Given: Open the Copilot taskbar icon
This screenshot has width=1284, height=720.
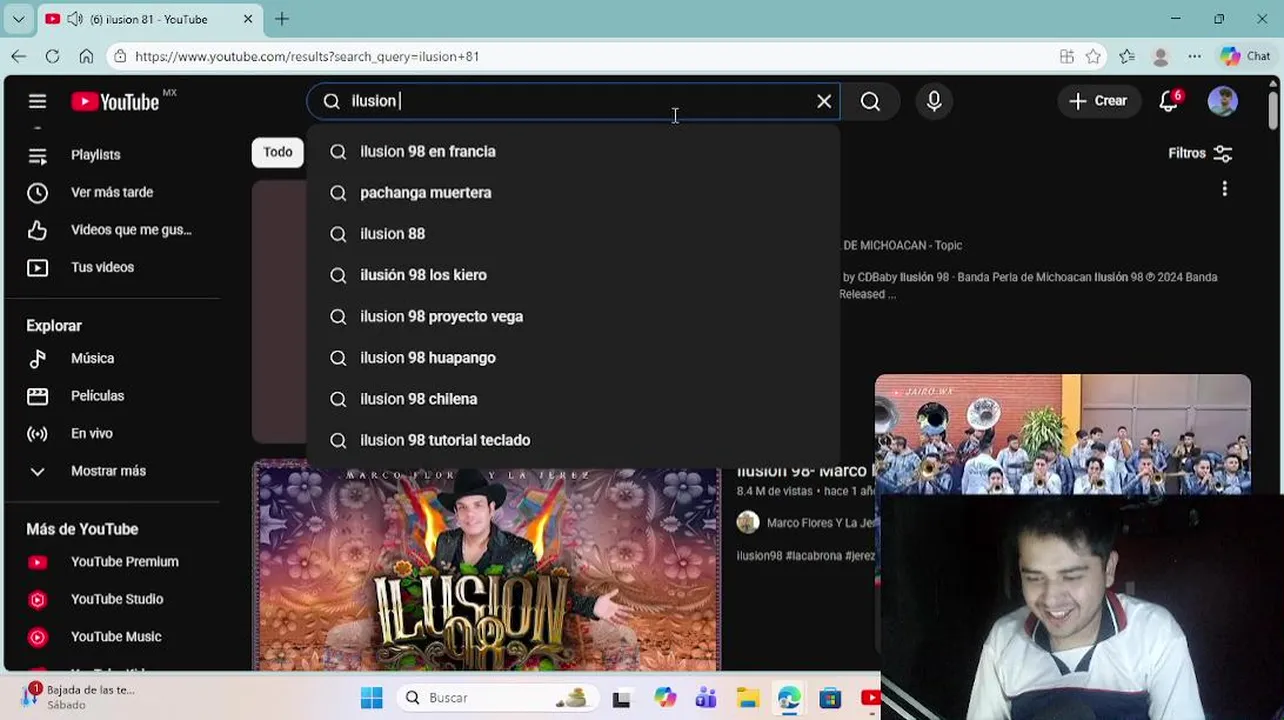Looking at the screenshot, I should click(664, 698).
